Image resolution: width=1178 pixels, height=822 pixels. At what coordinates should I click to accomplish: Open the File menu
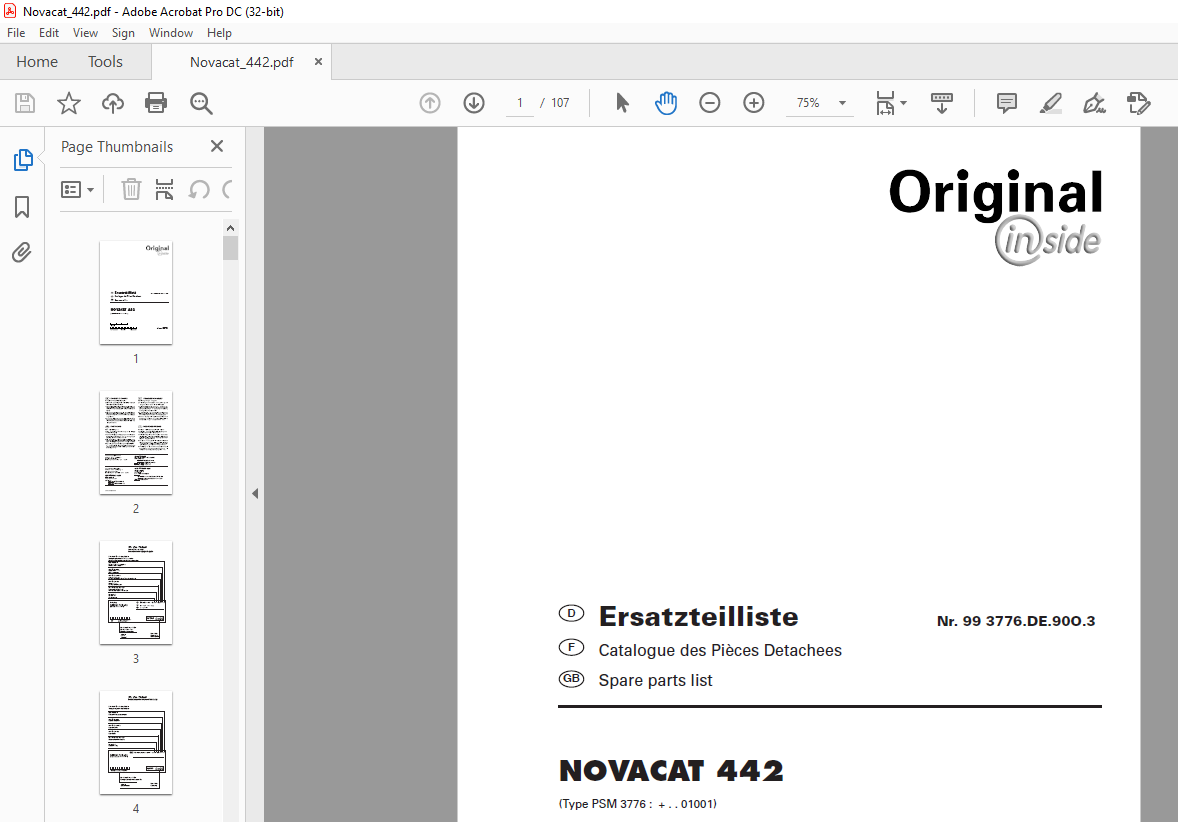(x=16, y=33)
